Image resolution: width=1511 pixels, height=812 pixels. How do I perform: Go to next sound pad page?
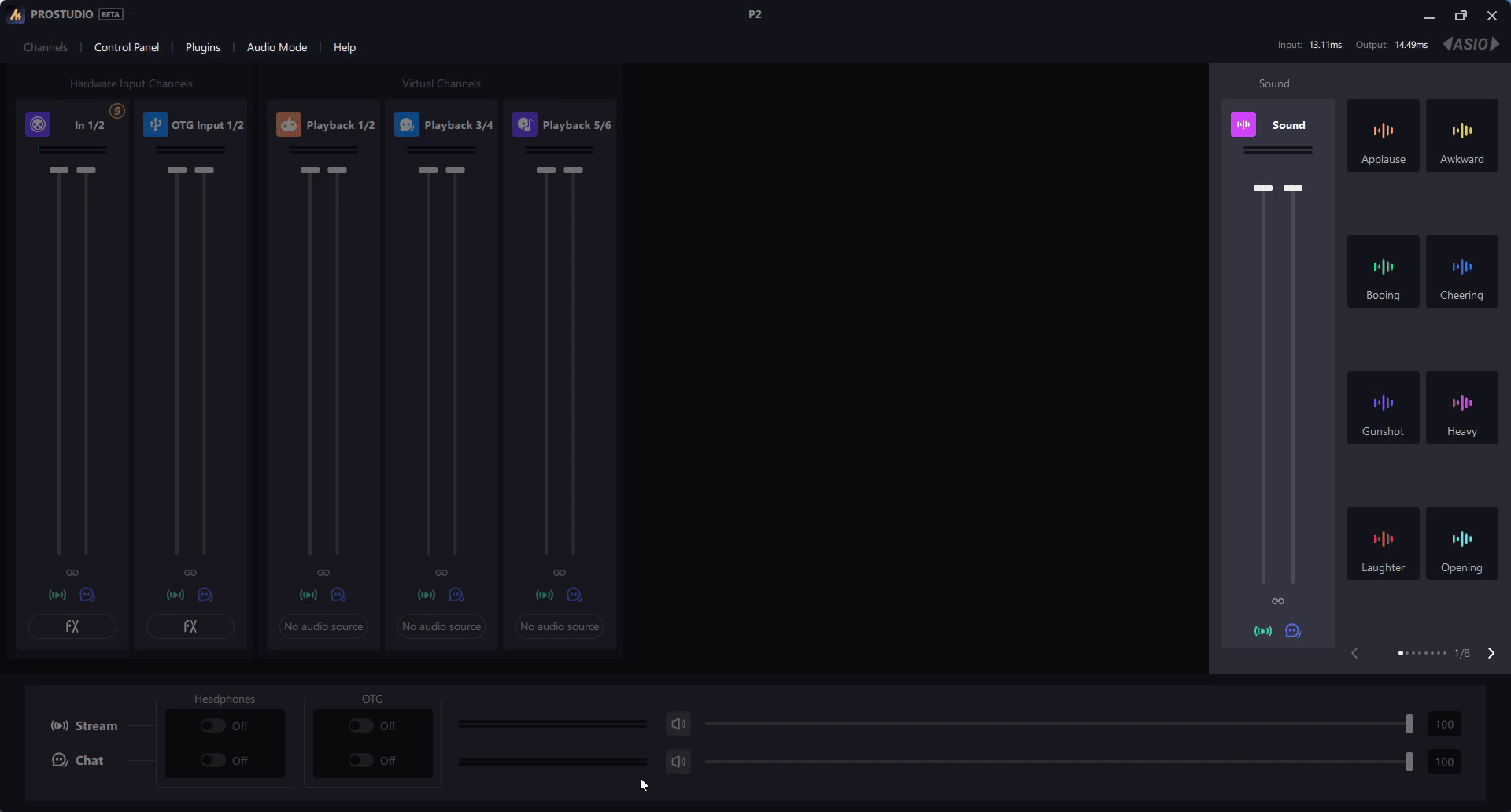tap(1491, 653)
